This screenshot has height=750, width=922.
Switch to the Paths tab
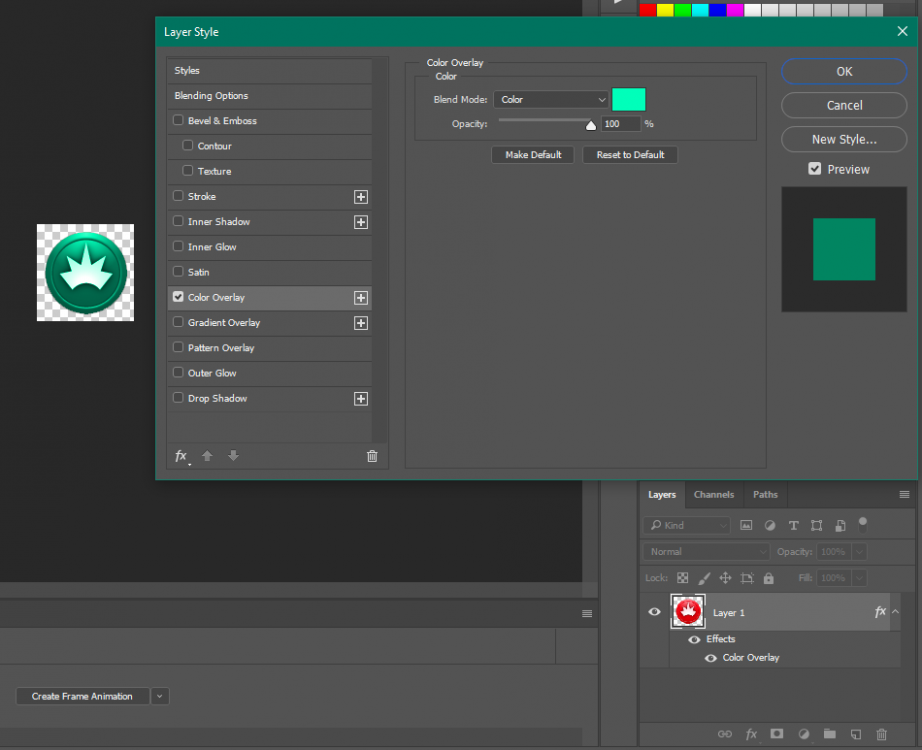click(x=765, y=495)
